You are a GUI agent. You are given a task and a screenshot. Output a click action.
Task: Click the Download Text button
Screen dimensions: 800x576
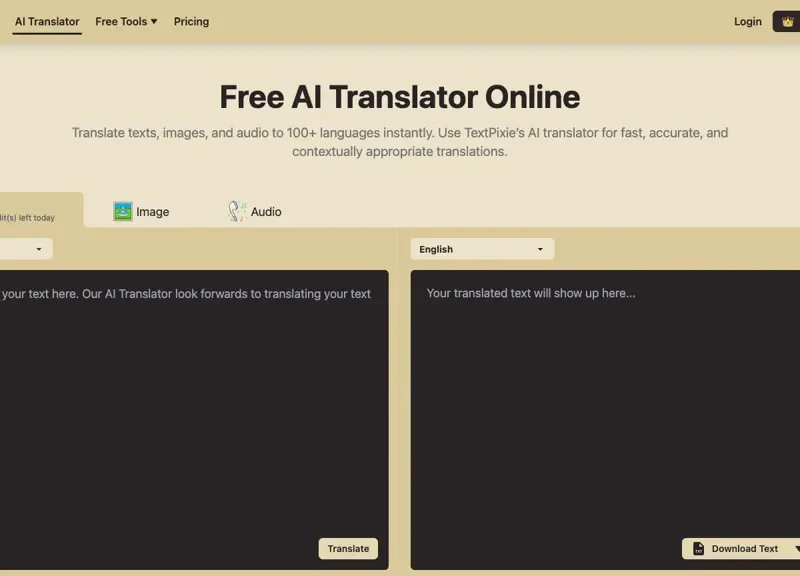pyautogui.click(x=741, y=548)
